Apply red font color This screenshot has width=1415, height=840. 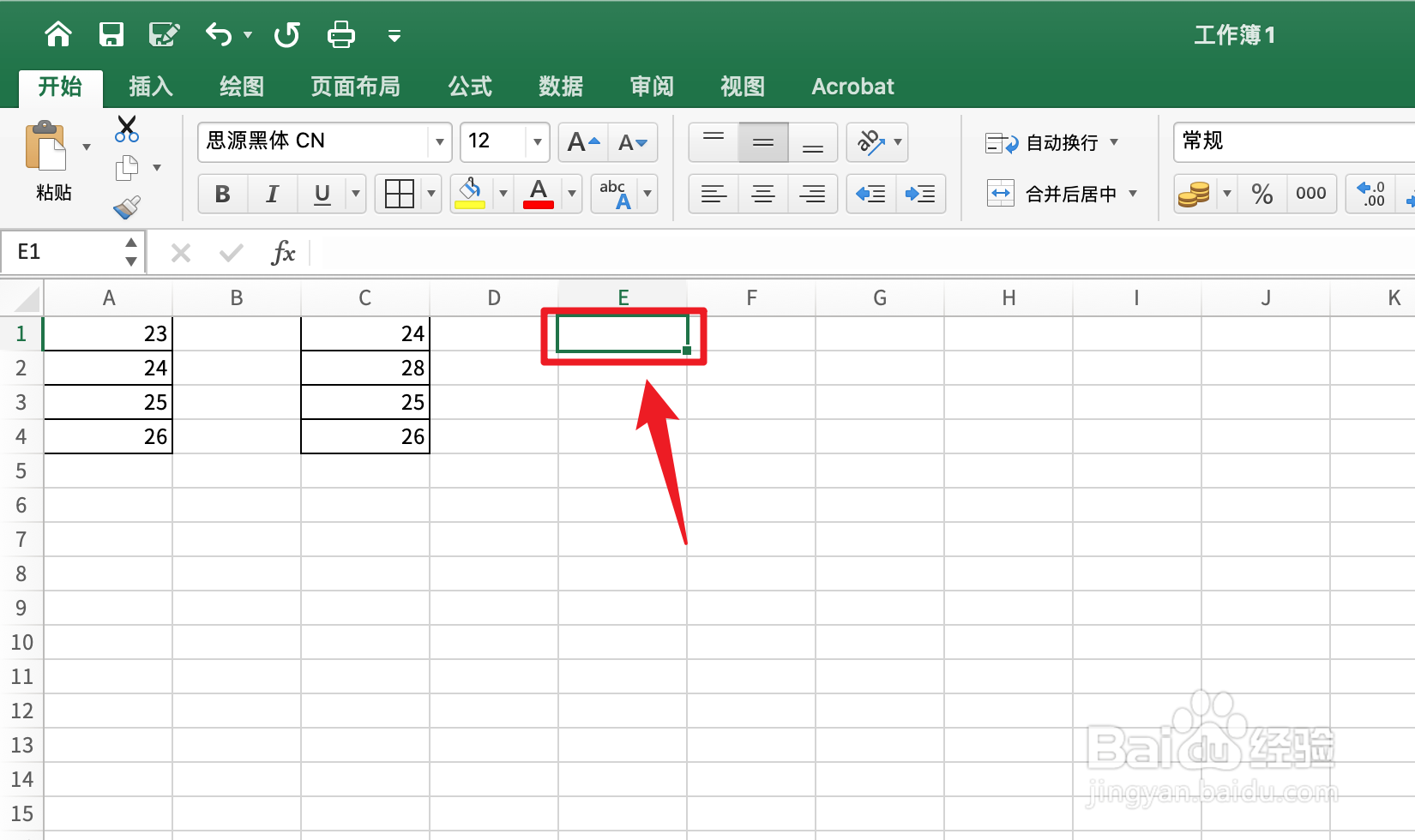539,194
